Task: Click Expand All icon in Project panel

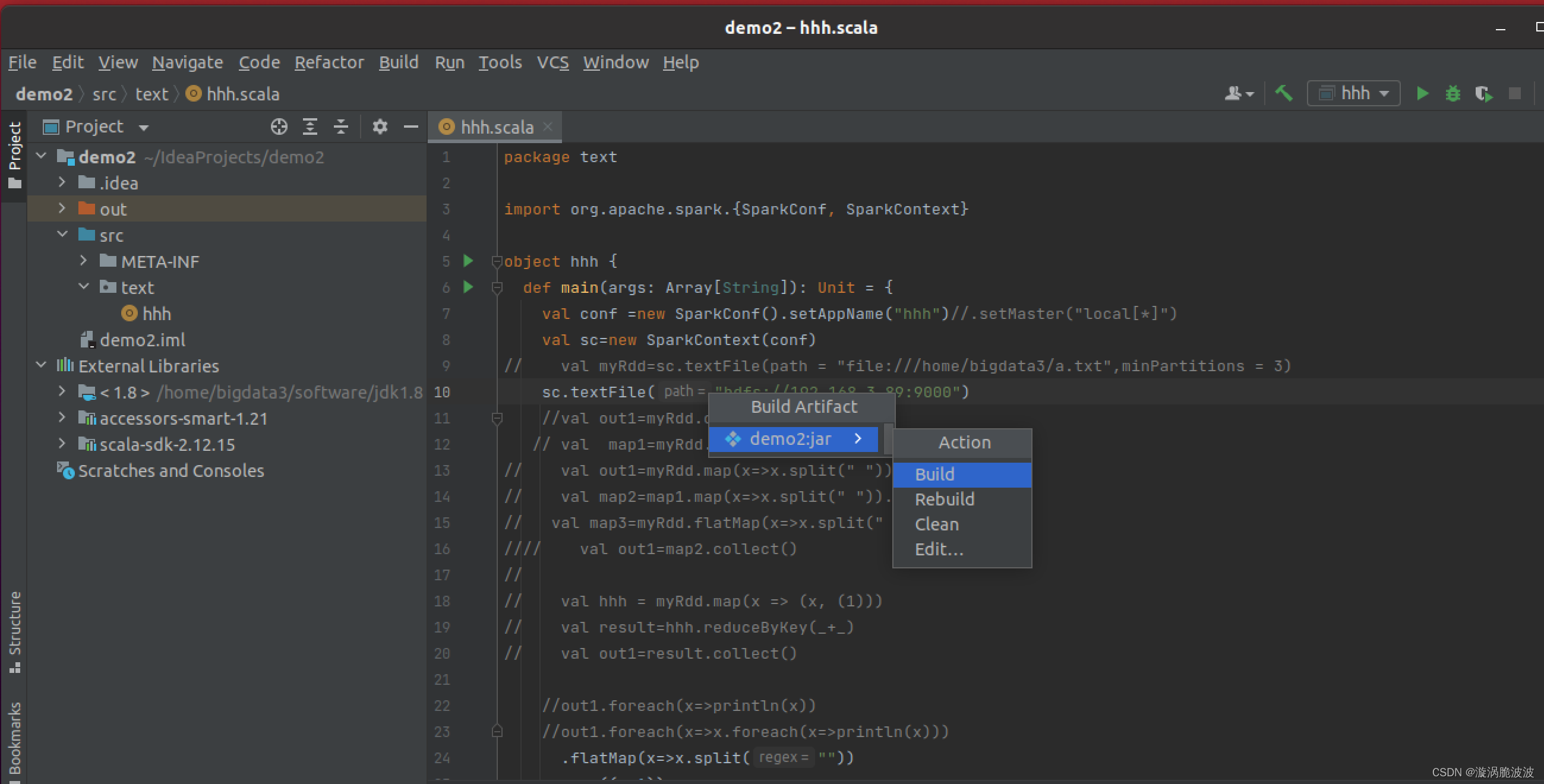Action: click(310, 127)
